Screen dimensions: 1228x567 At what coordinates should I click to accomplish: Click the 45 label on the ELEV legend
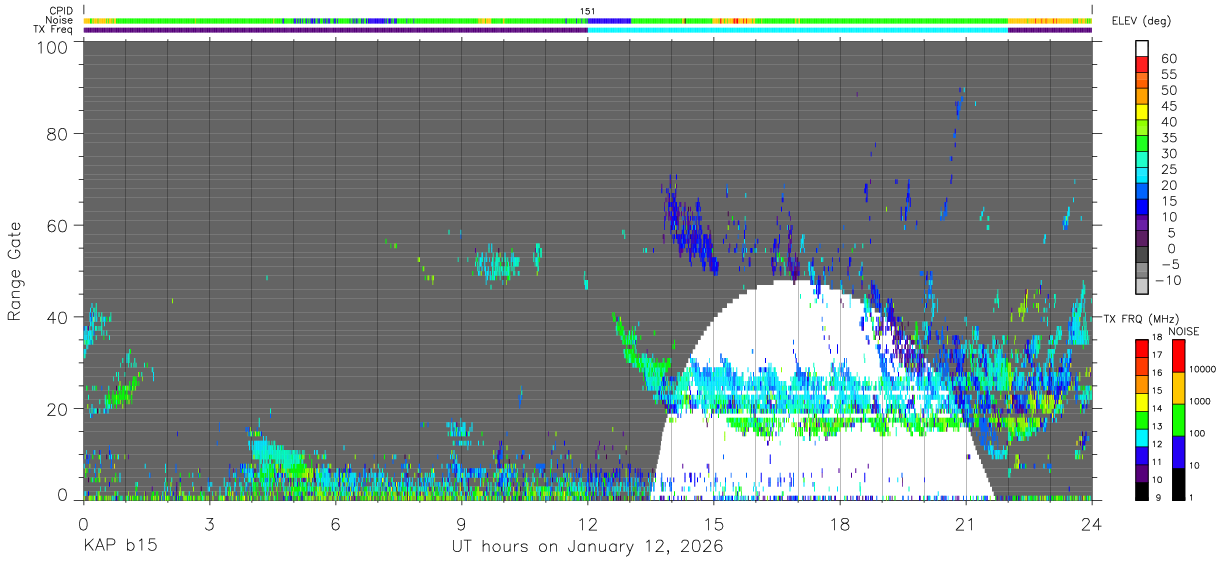[x=1168, y=105]
